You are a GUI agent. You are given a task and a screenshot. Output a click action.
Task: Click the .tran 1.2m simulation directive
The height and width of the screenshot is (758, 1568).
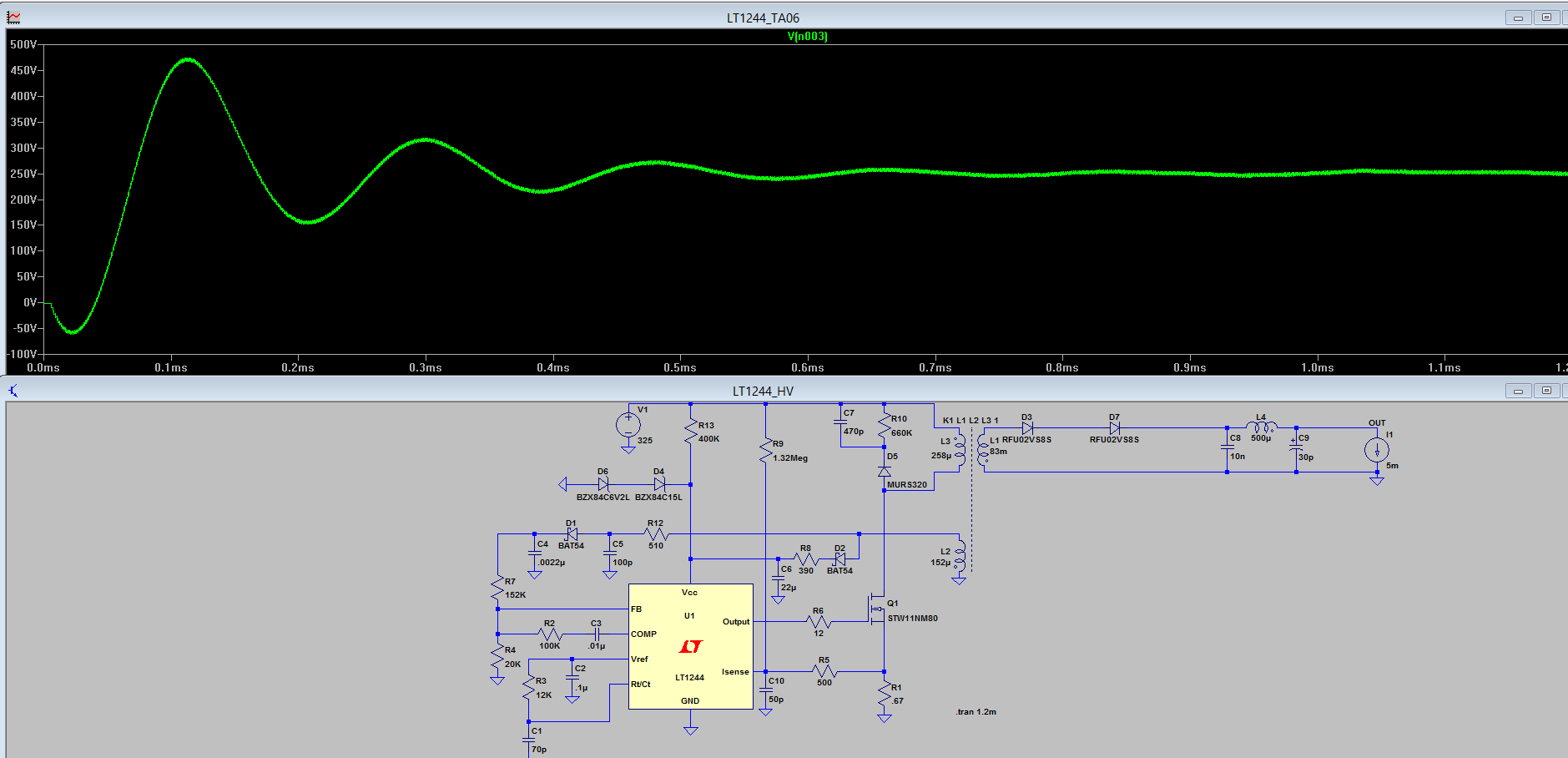[x=976, y=711]
